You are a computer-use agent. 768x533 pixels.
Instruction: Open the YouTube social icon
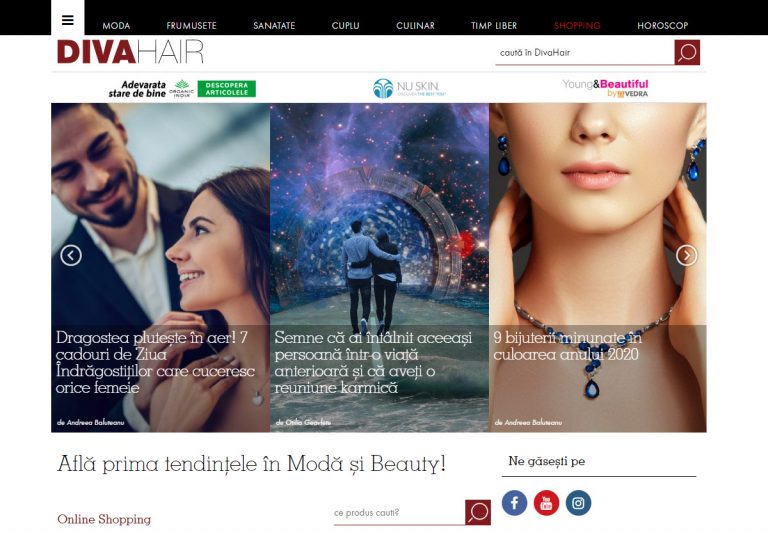(546, 503)
